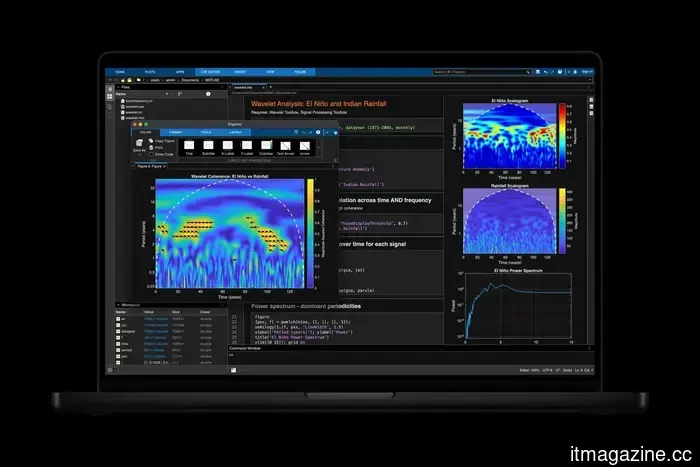
Task: Add a Colorbar using the Figure ribbon icon
Action: coord(265,146)
